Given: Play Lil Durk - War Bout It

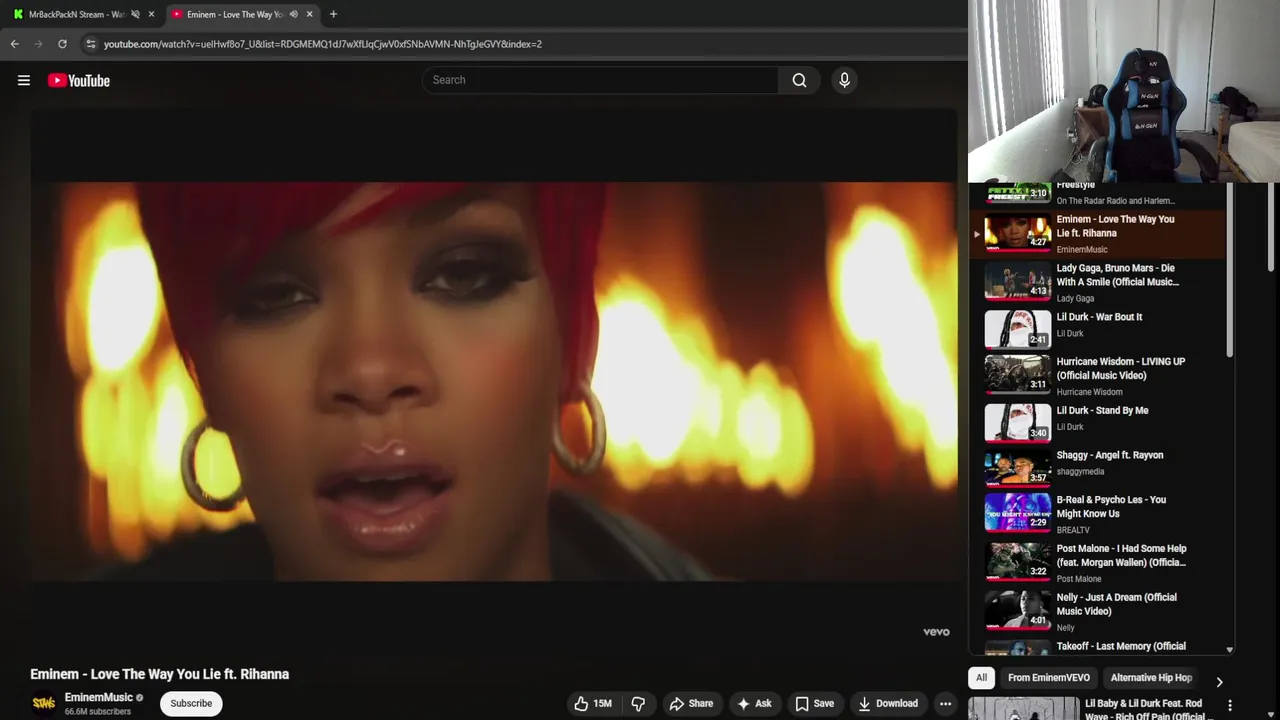Looking at the screenshot, I should click(x=1097, y=328).
